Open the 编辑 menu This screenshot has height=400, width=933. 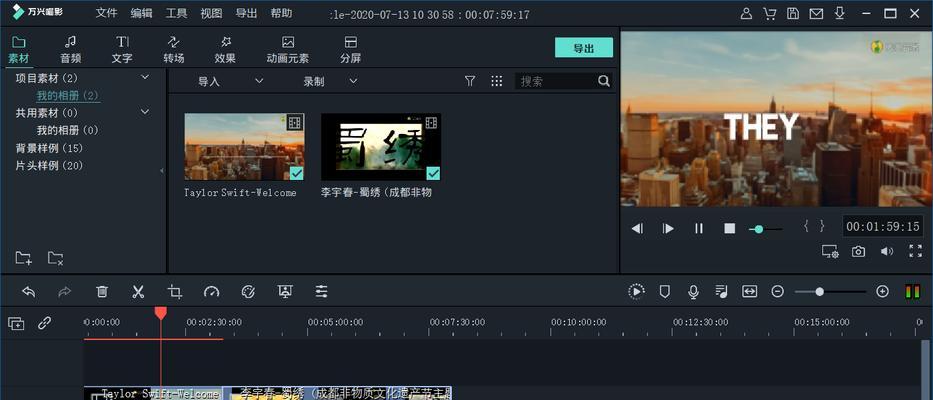[x=141, y=13]
